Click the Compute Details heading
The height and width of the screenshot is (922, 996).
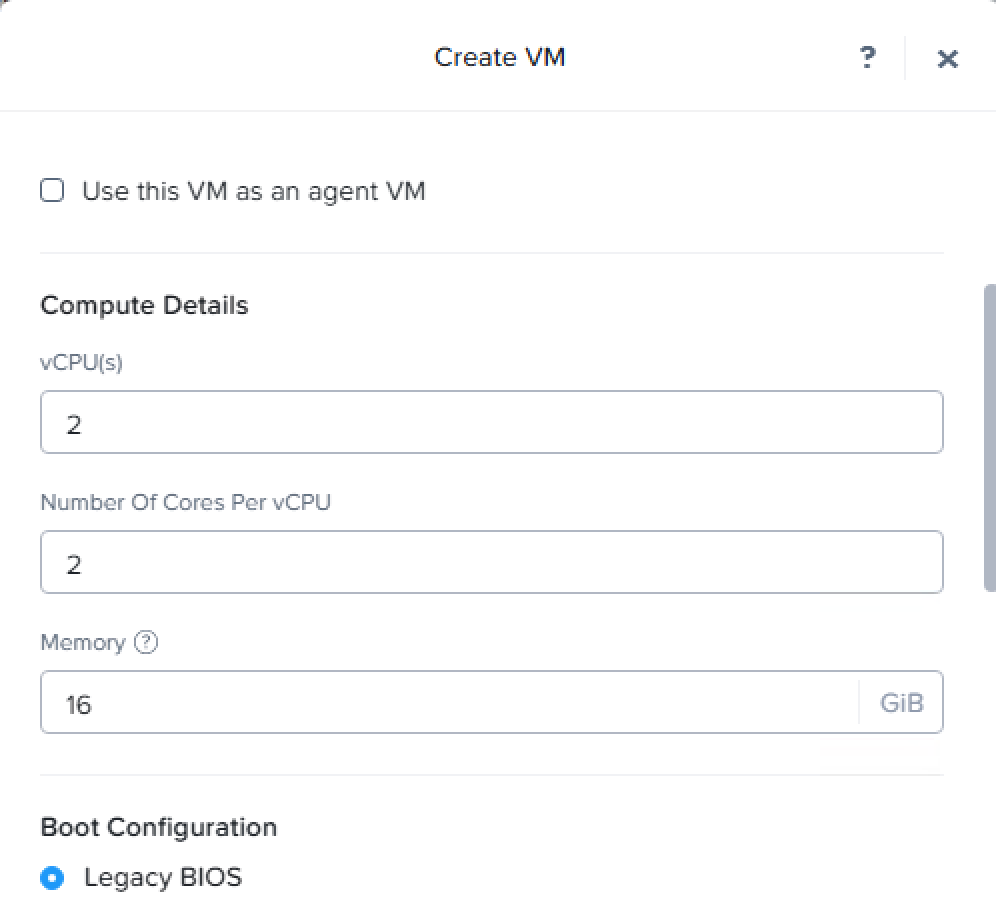click(144, 305)
